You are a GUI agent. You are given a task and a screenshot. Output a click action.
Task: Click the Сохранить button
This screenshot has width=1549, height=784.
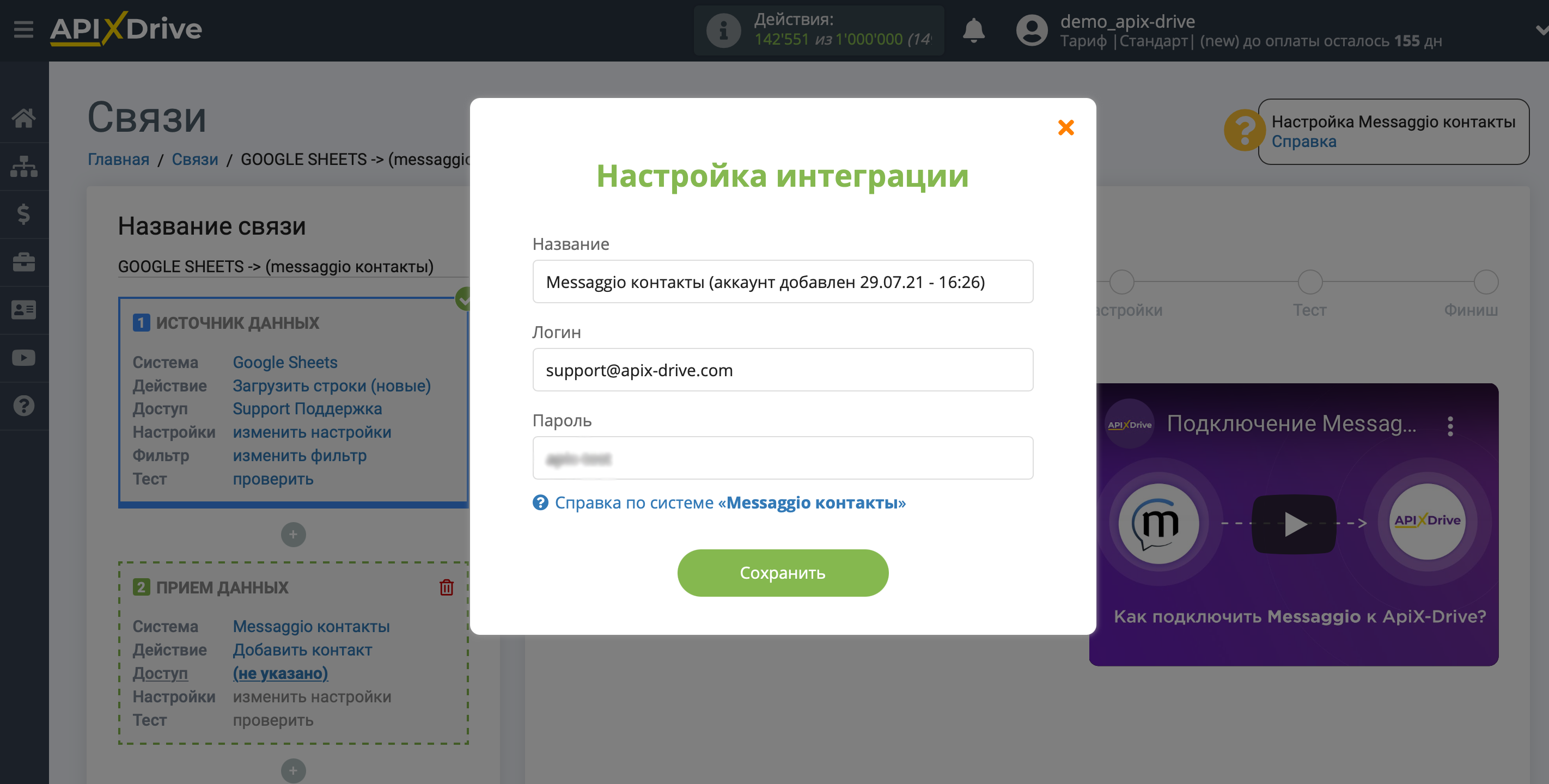[782, 573]
